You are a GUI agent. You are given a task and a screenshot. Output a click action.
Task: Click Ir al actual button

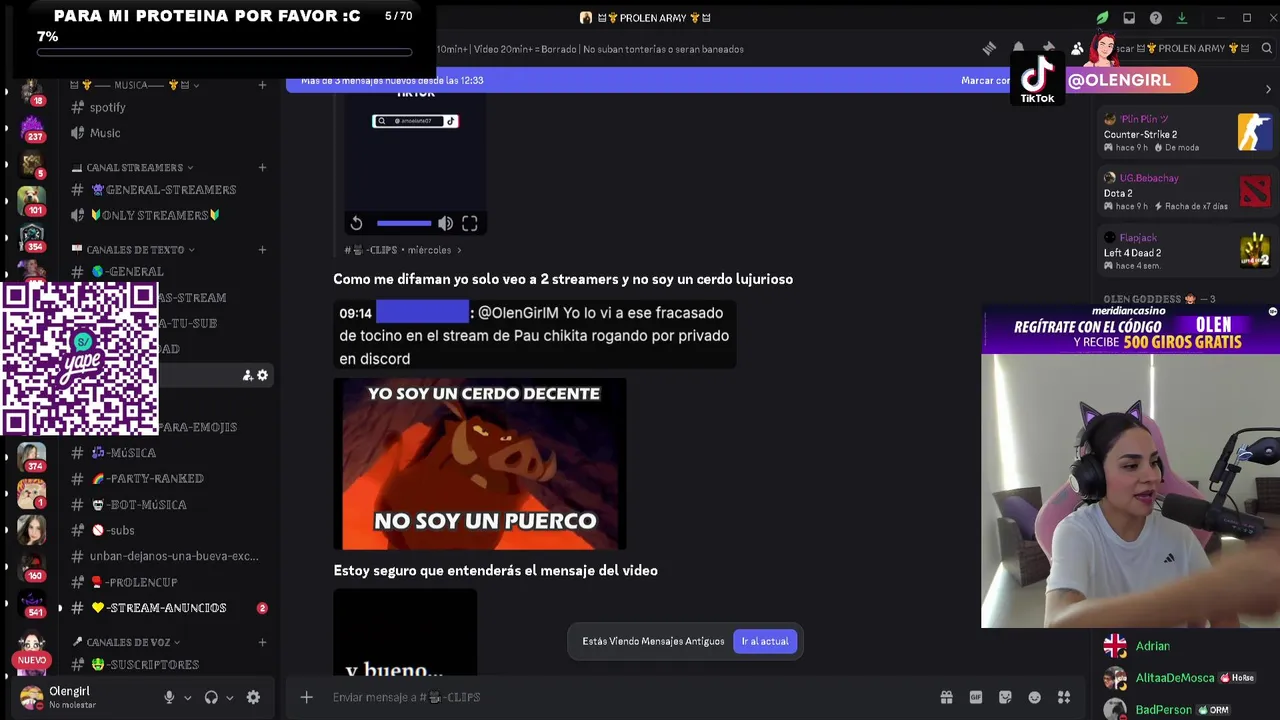click(x=765, y=641)
